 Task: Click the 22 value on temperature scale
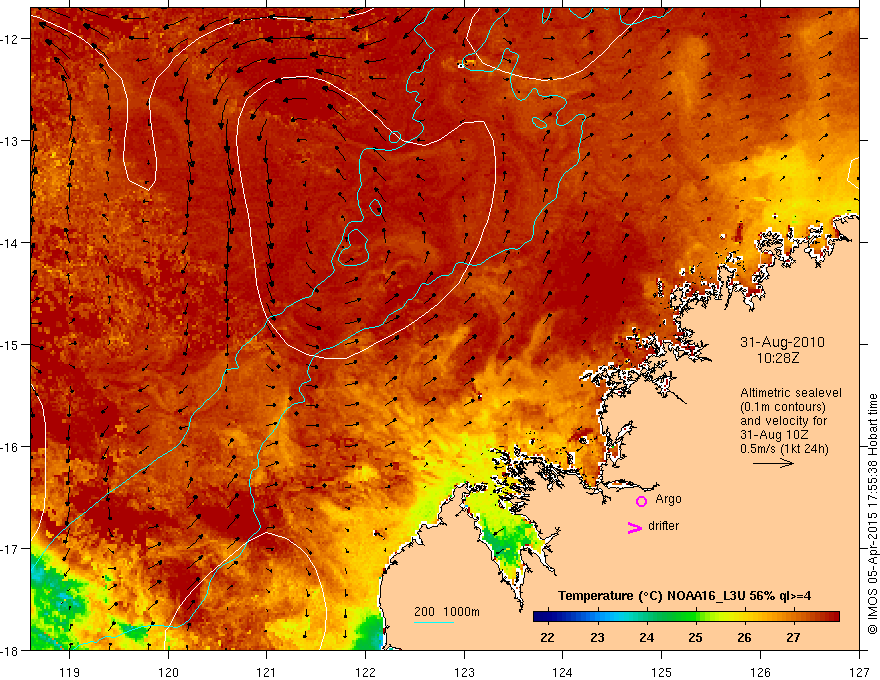[x=547, y=637]
